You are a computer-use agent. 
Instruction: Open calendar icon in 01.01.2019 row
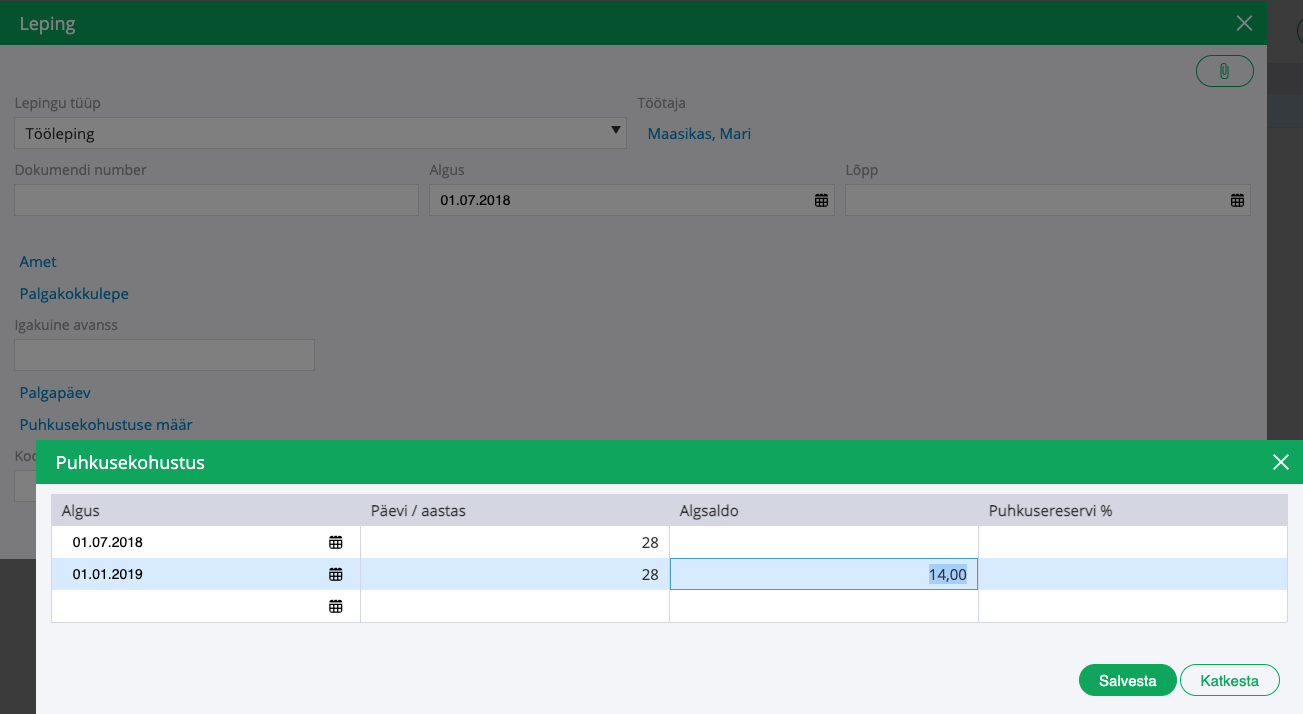coord(336,574)
